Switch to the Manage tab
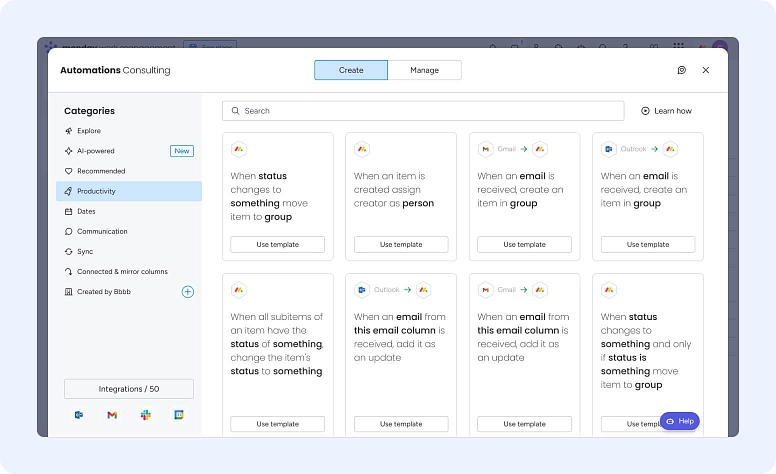Viewport: 776px width, 474px height. pyautogui.click(x=424, y=70)
